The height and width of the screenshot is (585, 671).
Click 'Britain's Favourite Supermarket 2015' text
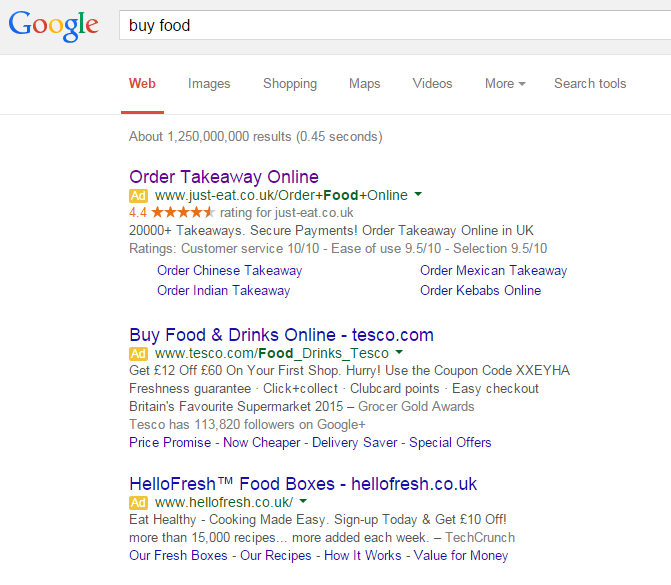(236, 407)
